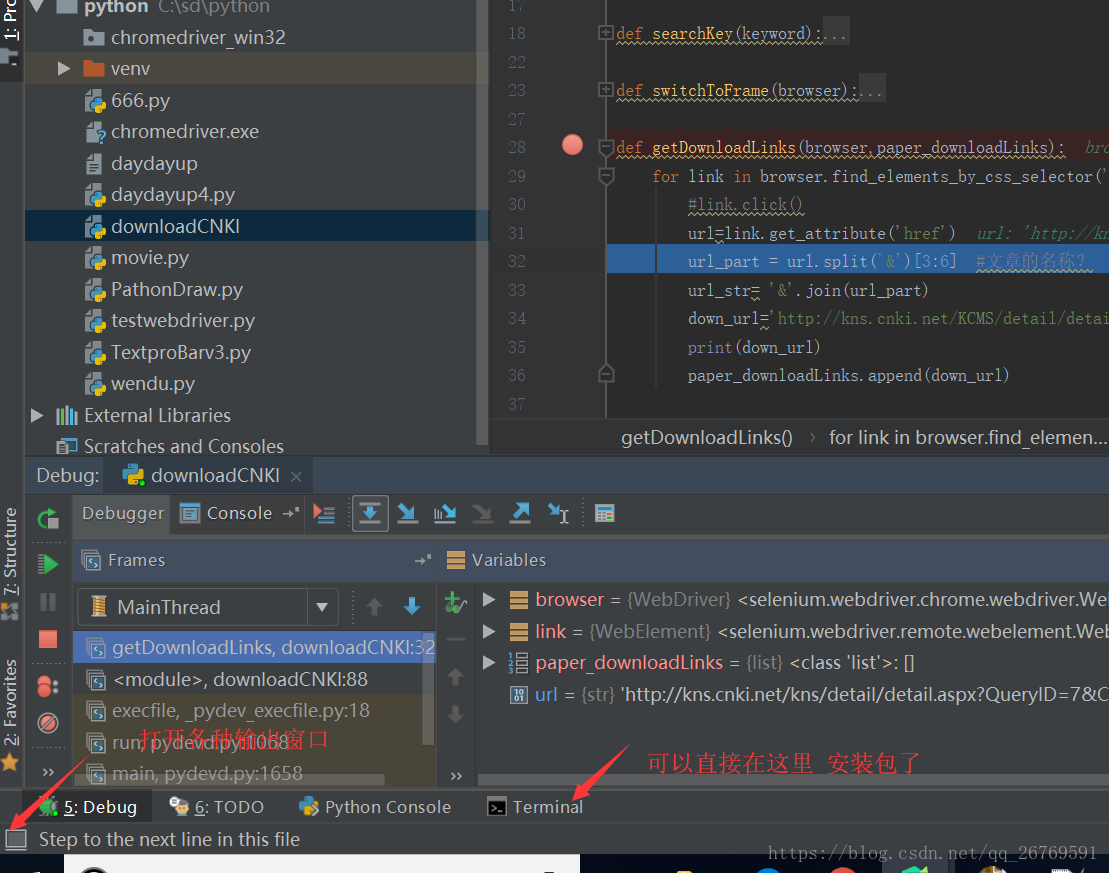
Task: Click New Watch plus icon
Action: (x=455, y=603)
